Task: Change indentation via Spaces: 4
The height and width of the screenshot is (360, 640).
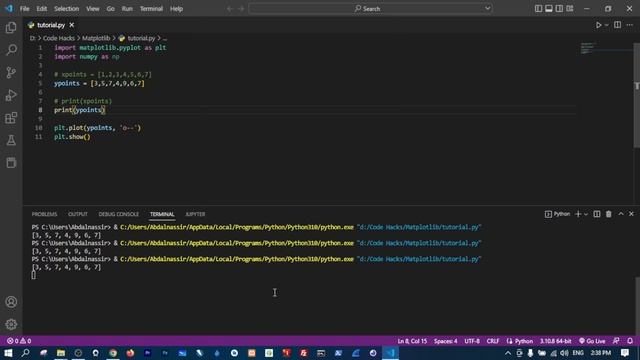Action: click(446, 341)
